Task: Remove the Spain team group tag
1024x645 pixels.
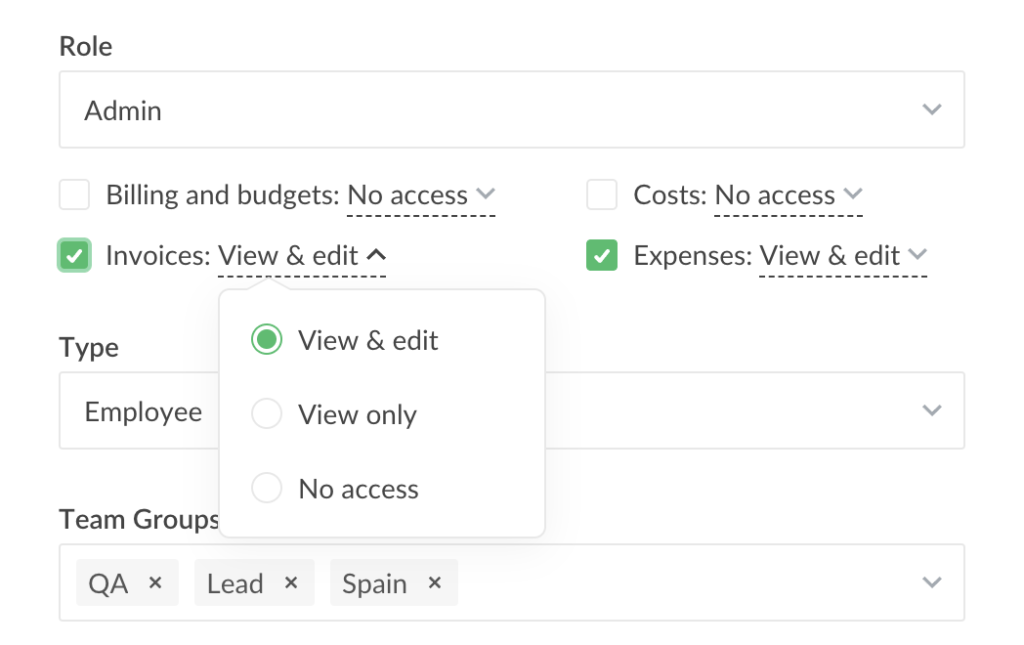Action: tap(434, 583)
